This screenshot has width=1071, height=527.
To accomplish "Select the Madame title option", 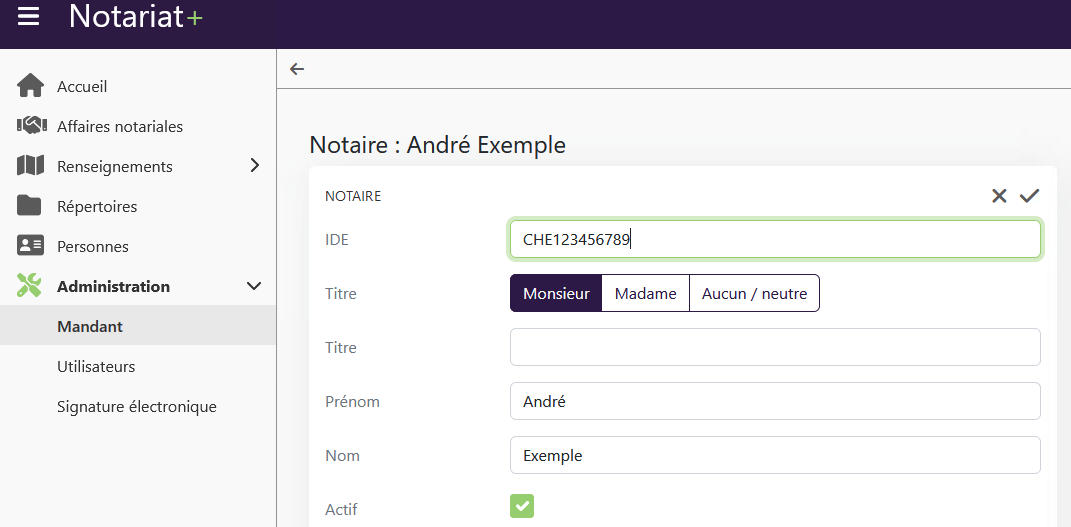I will 645,294.
